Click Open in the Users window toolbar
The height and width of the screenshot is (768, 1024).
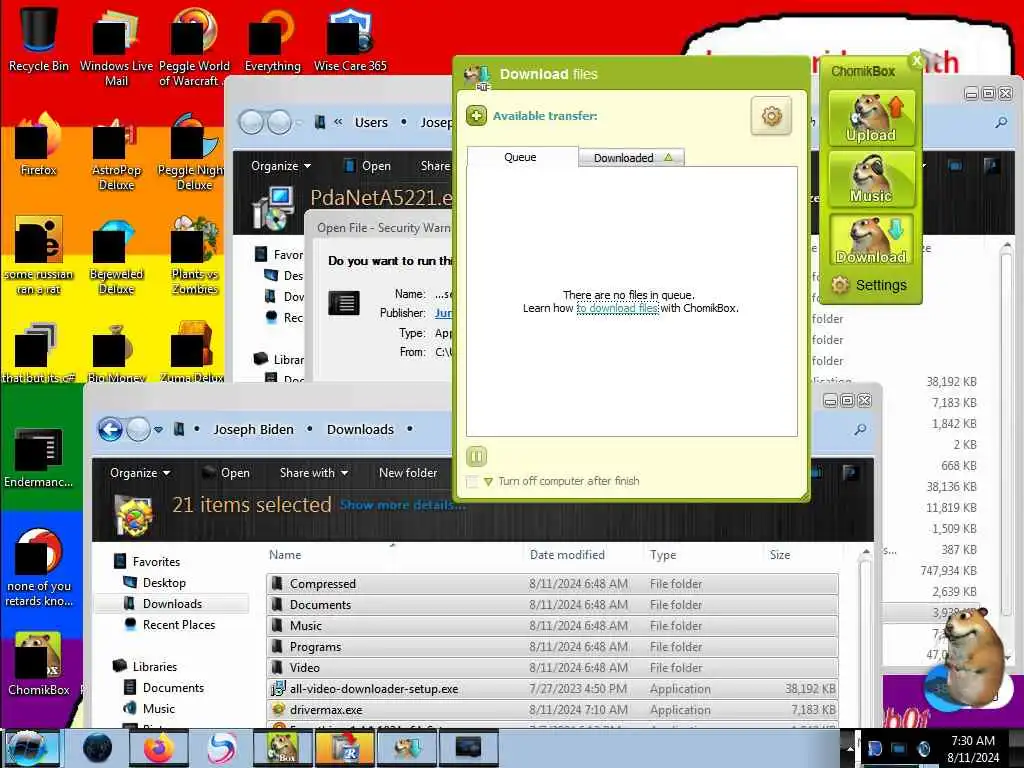click(368, 166)
